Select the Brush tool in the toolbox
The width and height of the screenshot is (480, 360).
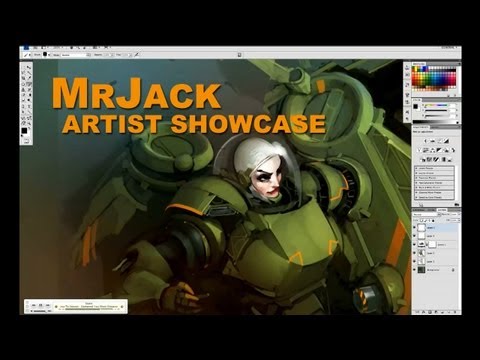29,84
